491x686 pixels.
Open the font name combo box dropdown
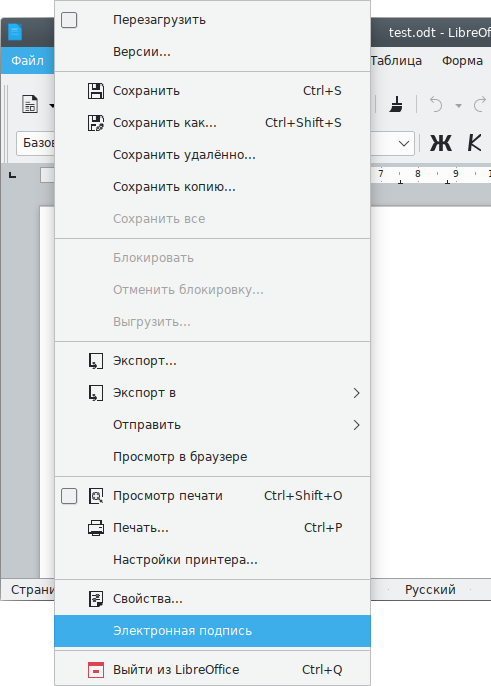(404, 144)
